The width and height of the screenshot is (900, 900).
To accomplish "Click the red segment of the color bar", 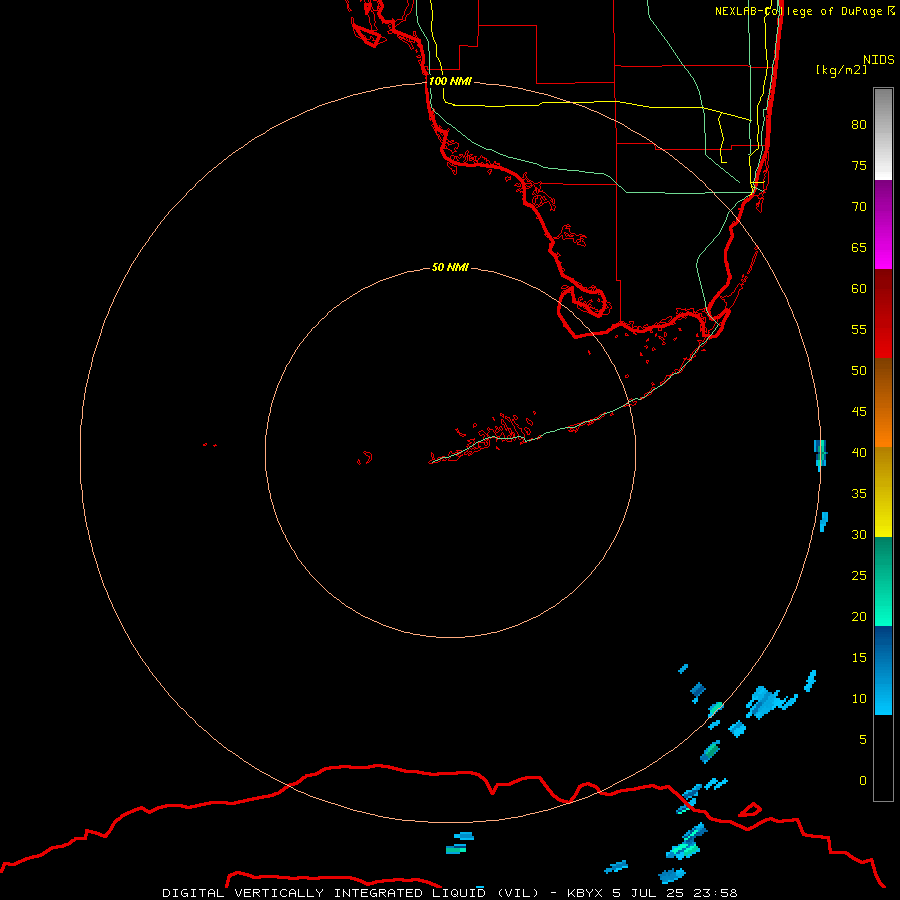I will (883, 314).
